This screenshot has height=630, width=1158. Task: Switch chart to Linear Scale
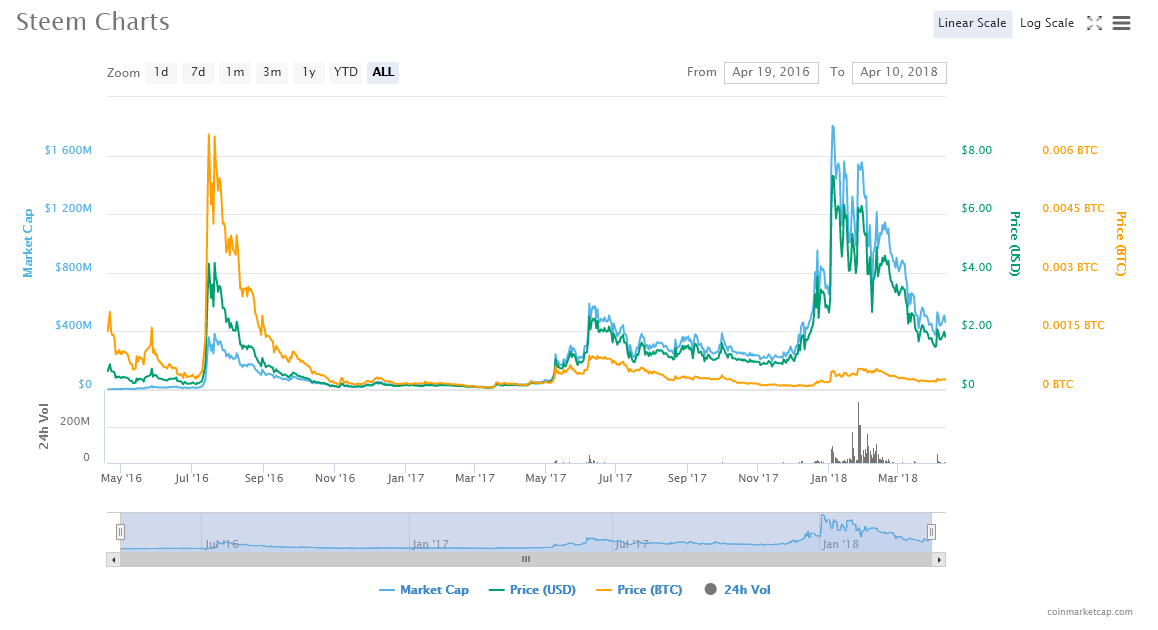[972, 24]
